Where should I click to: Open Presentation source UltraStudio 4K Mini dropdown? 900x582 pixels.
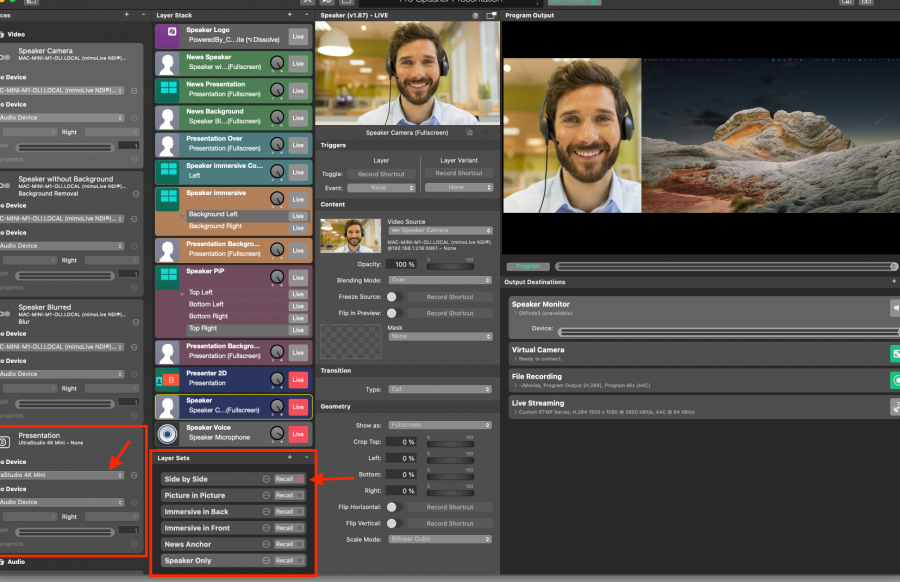61,475
